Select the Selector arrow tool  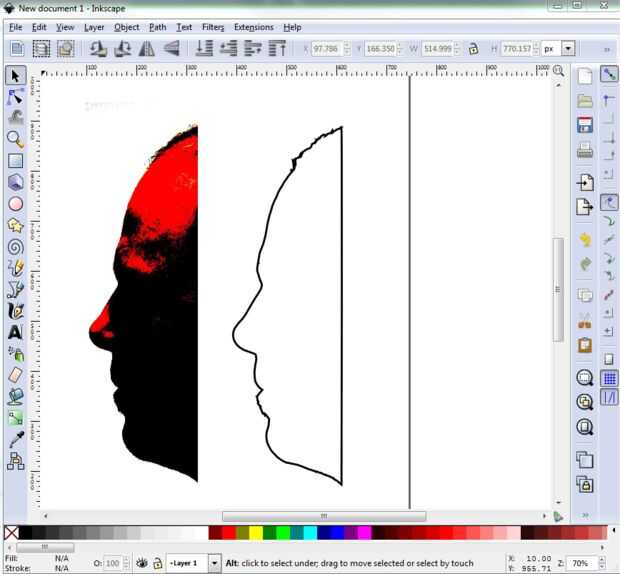click(15, 75)
